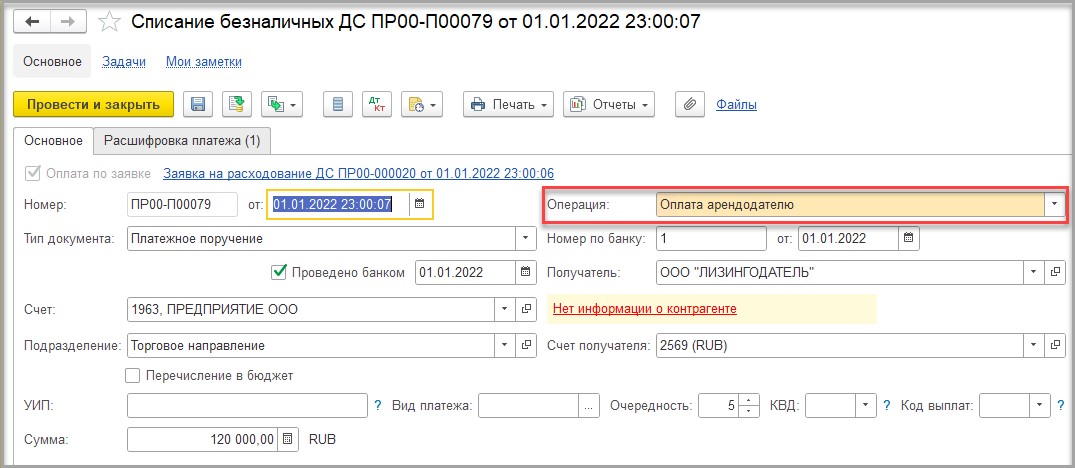Switch to Расшифровка платежа (1) tab
This screenshot has width=1075, height=468.
[x=182, y=141]
